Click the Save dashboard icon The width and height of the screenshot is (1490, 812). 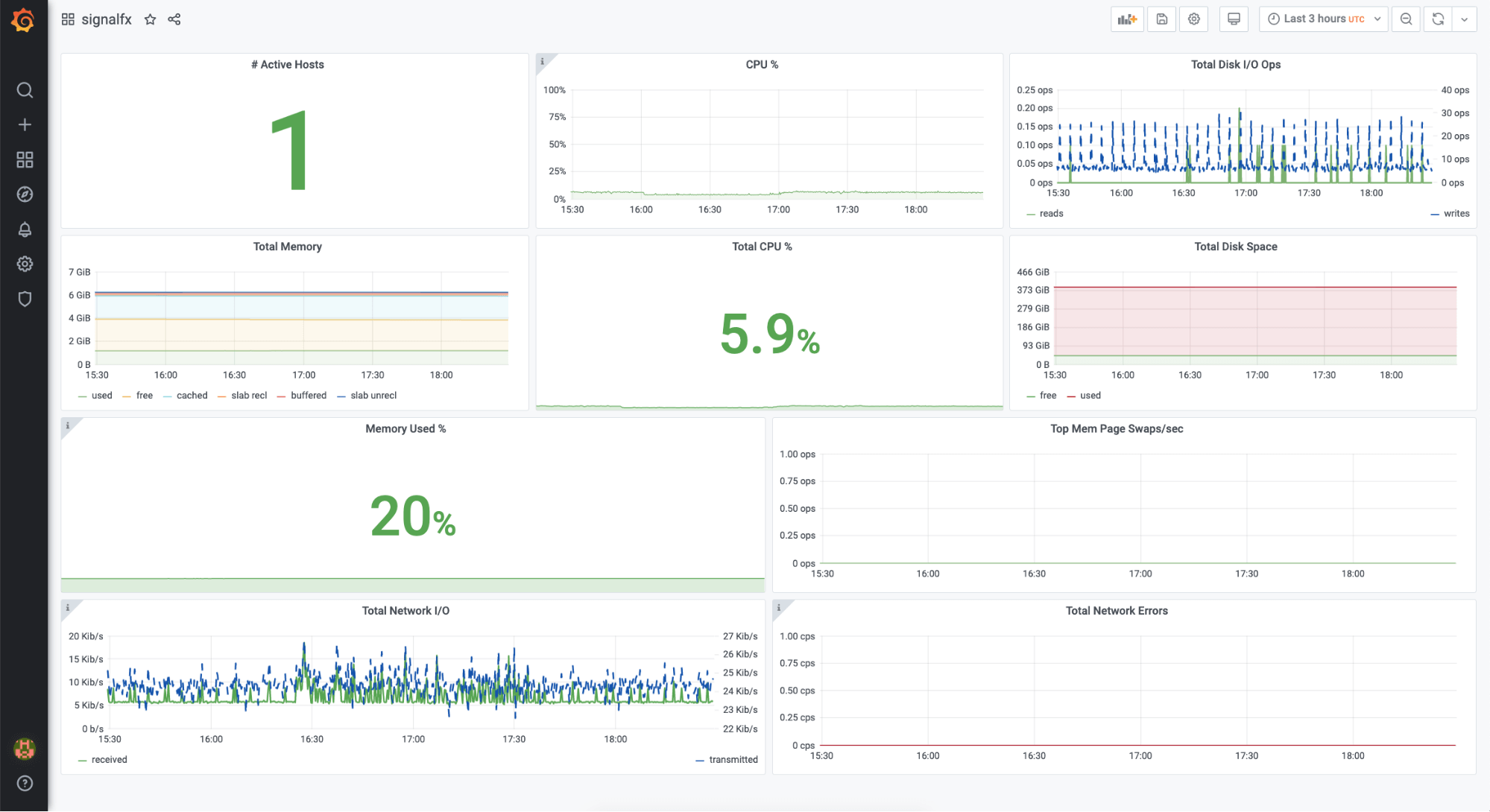(1161, 19)
